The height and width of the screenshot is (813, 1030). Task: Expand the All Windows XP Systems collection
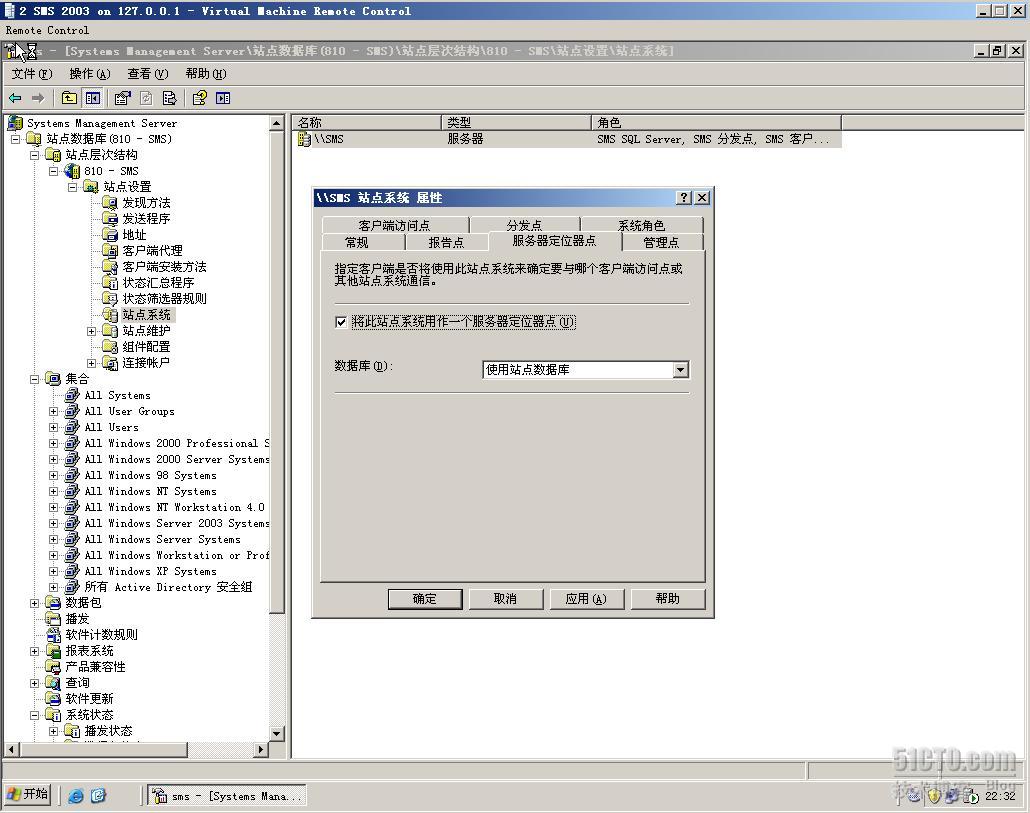coord(54,571)
